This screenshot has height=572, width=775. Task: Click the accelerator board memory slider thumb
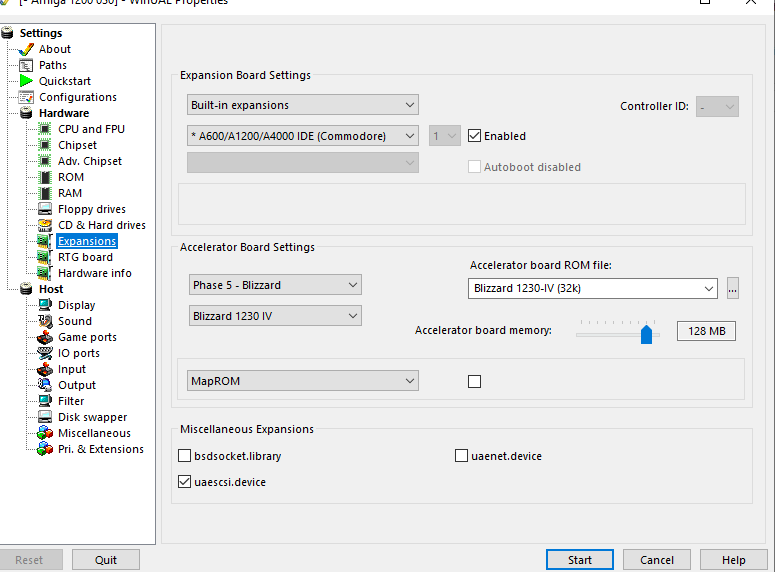point(646,335)
